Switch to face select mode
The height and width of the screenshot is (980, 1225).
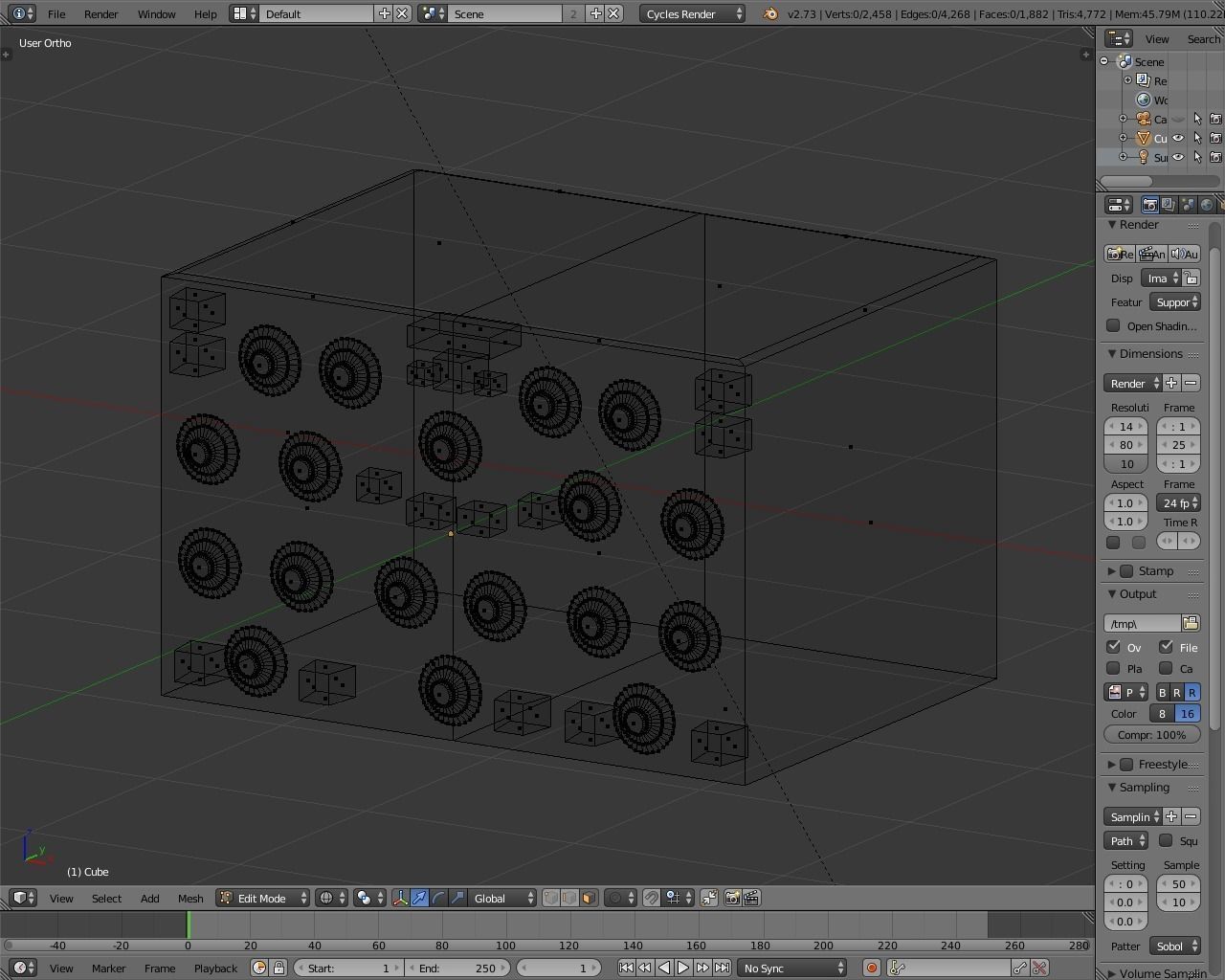(590, 898)
